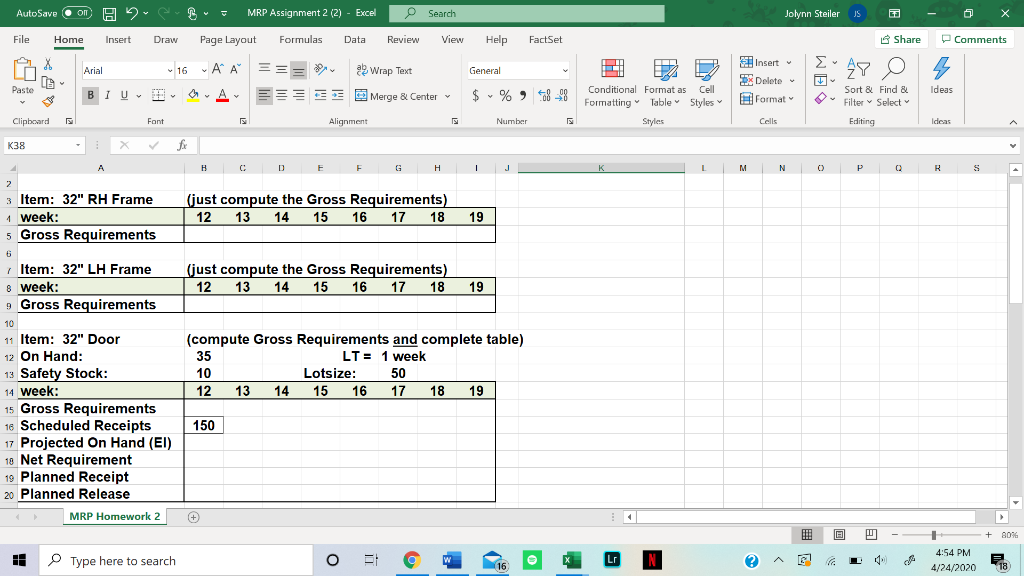This screenshot has width=1024, height=576.
Task: Adjust the zoom slider handle
Action: pos(934,535)
